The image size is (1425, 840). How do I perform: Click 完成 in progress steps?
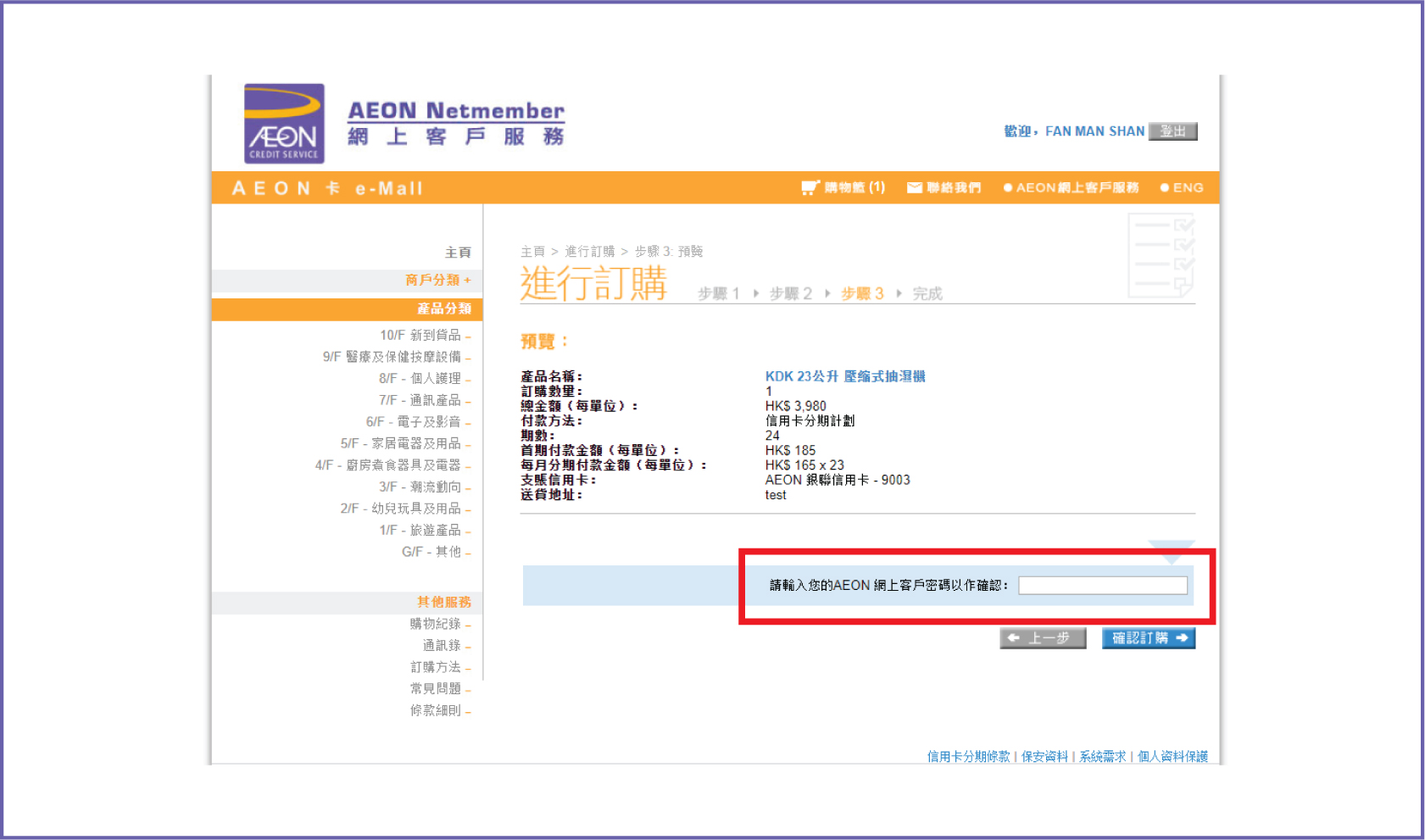point(927,293)
